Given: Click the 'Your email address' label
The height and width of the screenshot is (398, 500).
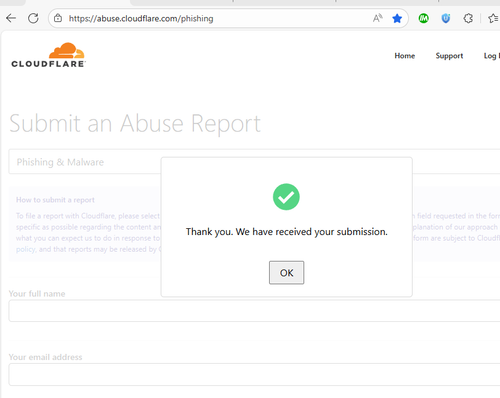Looking at the screenshot, I should [x=45, y=357].
